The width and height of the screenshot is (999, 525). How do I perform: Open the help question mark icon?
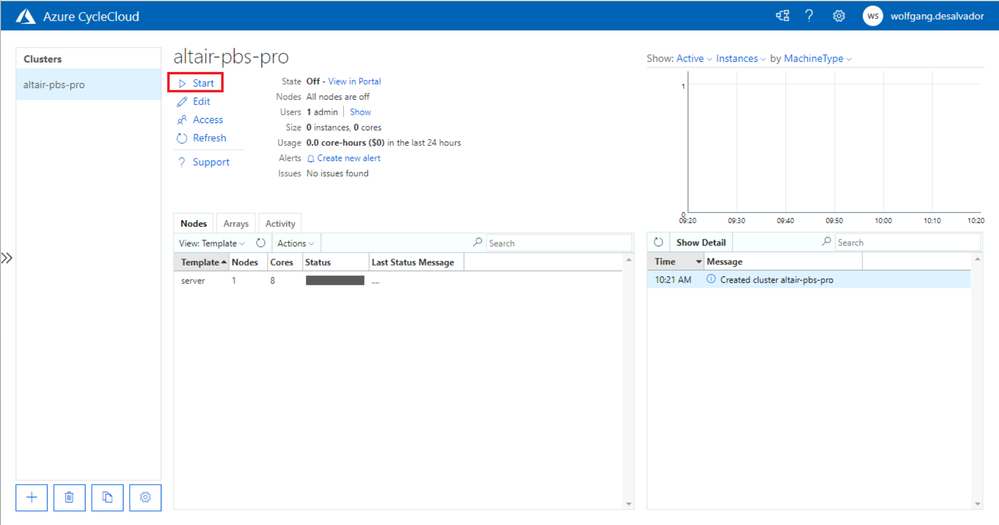point(809,16)
